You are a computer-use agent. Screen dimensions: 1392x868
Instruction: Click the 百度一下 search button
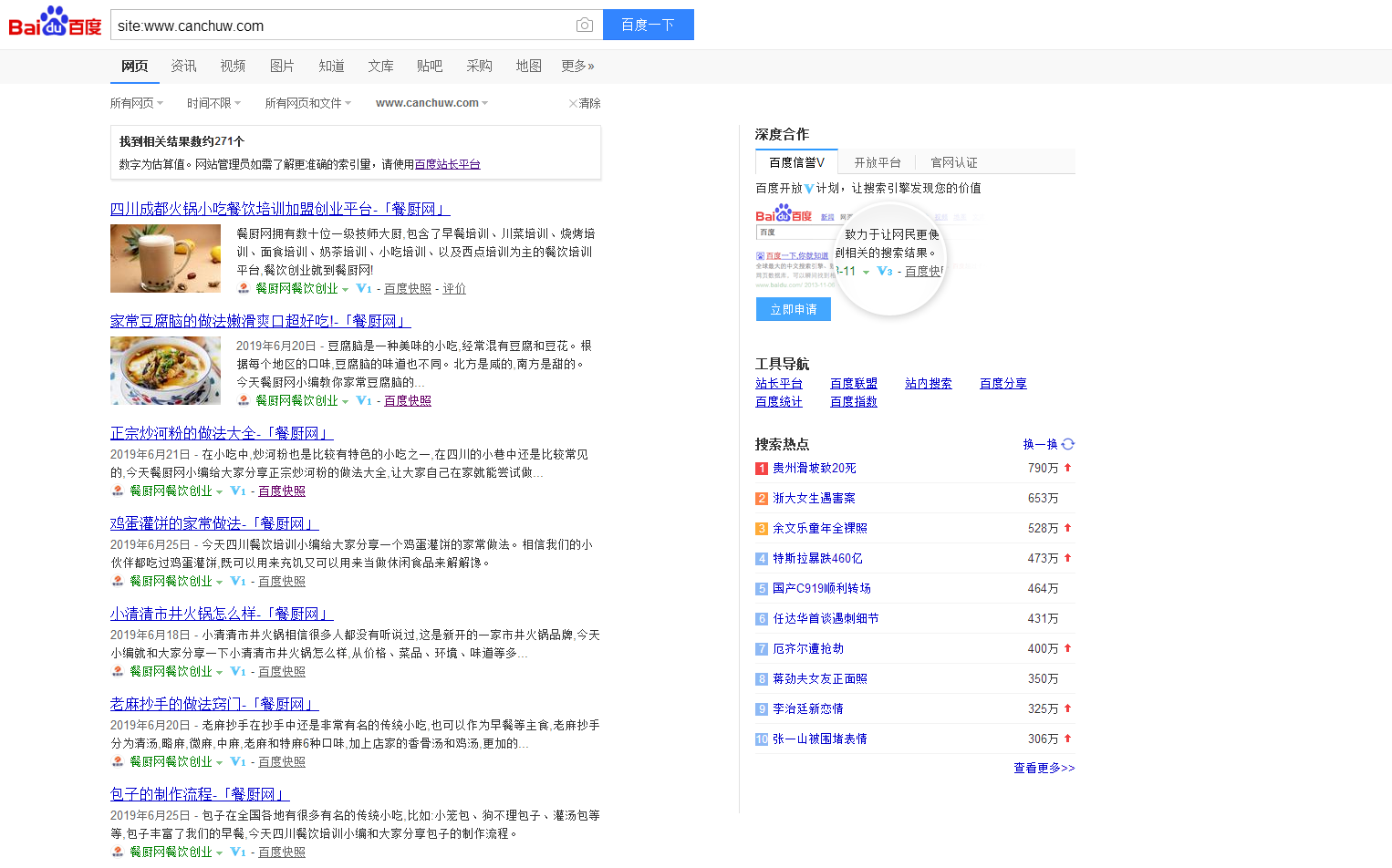[x=648, y=25]
